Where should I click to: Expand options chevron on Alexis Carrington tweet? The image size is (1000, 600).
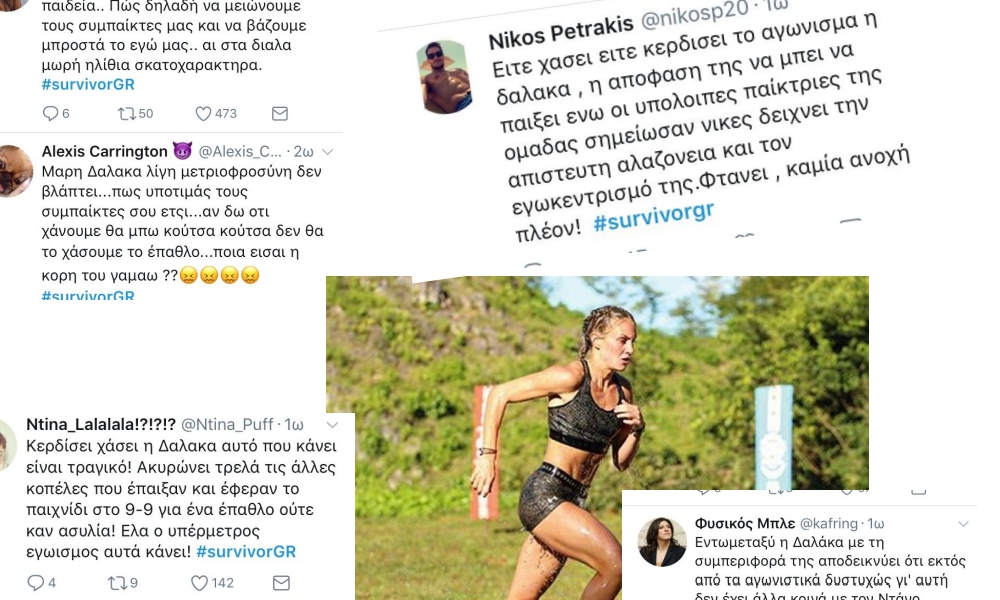pos(328,152)
